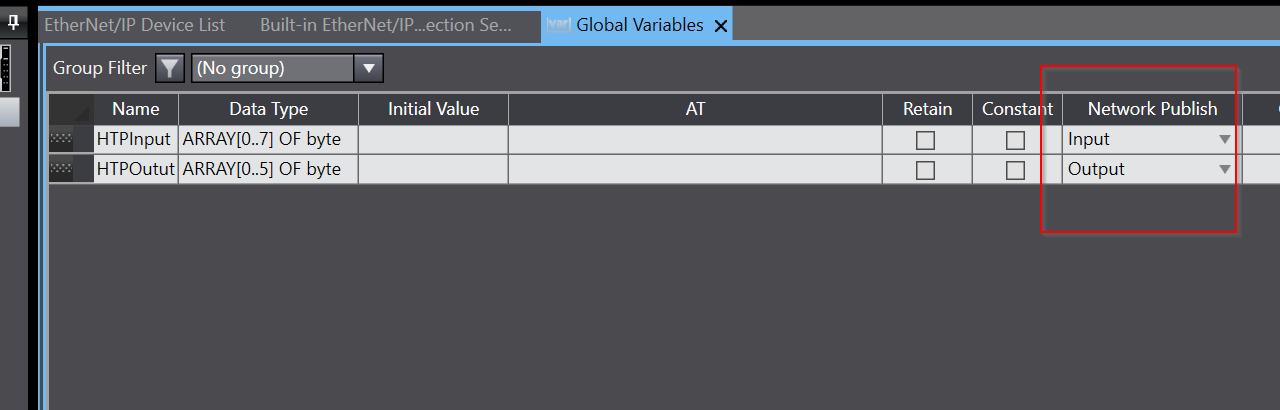1280x410 pixels.
Task: Toggle Retain checkbox for HTPInput
Action: 926,141
